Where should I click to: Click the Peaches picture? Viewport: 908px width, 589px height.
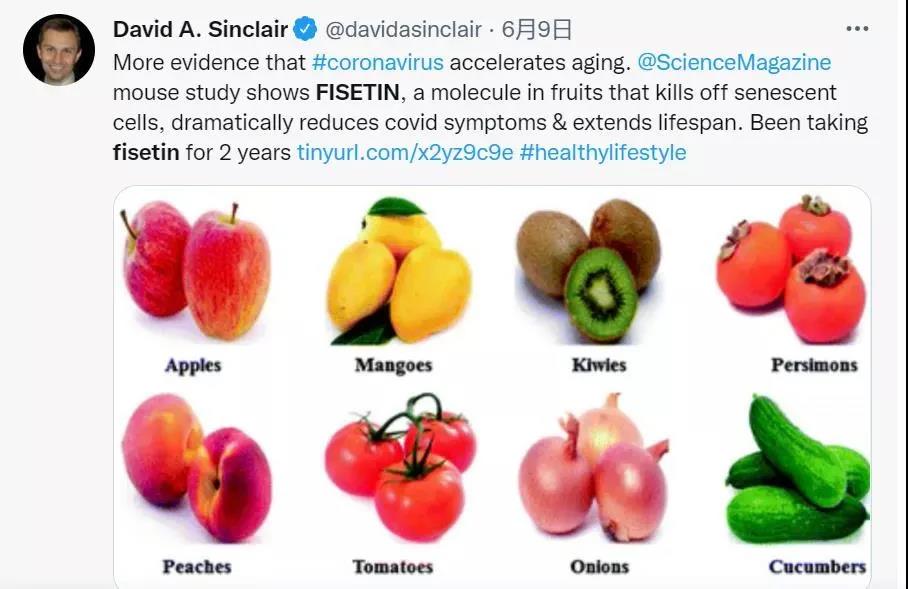tap(197, 468)
